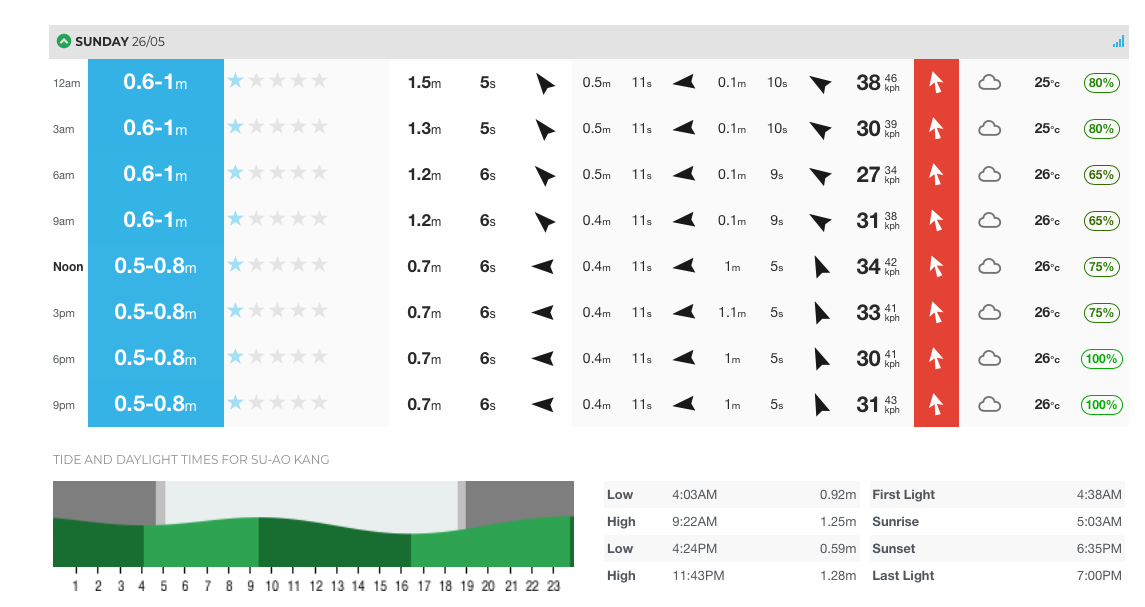Click the 9pm red wind arrow
1145x607 pixels.
935,405
